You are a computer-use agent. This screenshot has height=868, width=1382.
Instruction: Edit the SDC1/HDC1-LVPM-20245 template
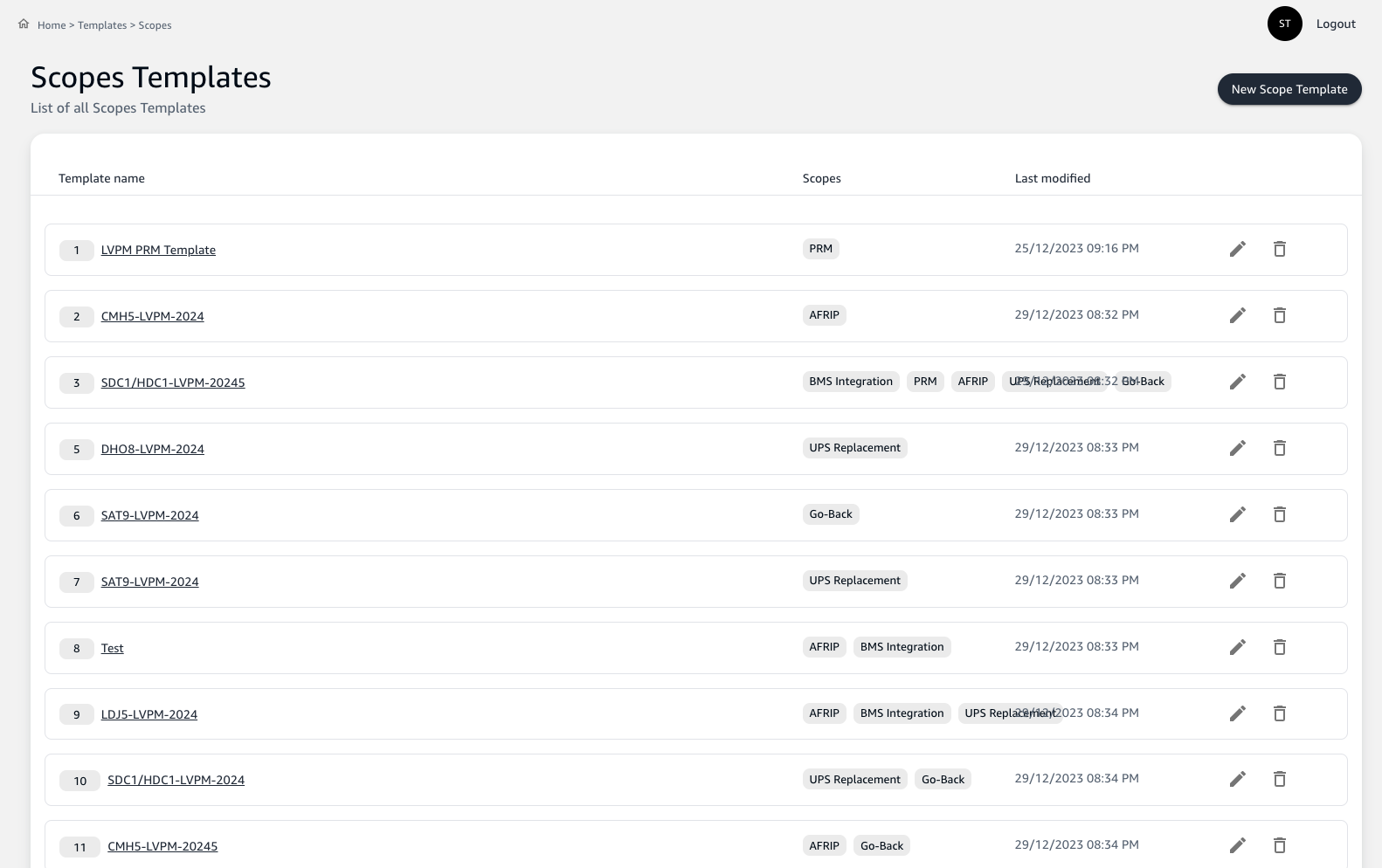pyautogui.click(x=1237, y=382)
